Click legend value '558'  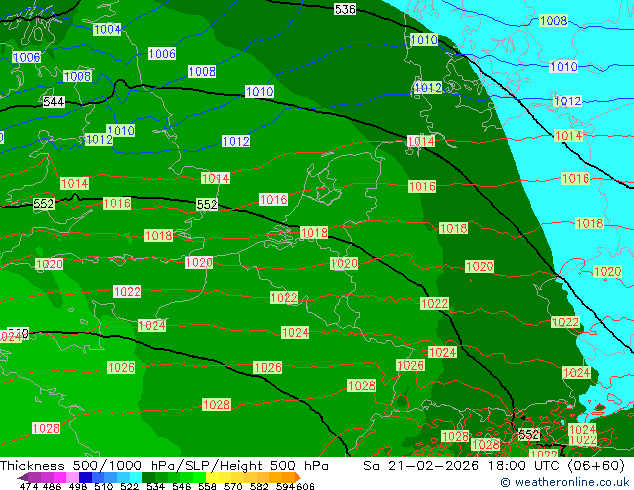pyautogui.click(x=207, y=486)
